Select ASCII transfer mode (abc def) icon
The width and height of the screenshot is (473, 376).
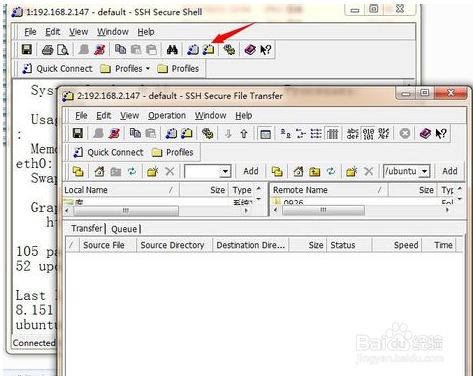[x=353, y=134]
